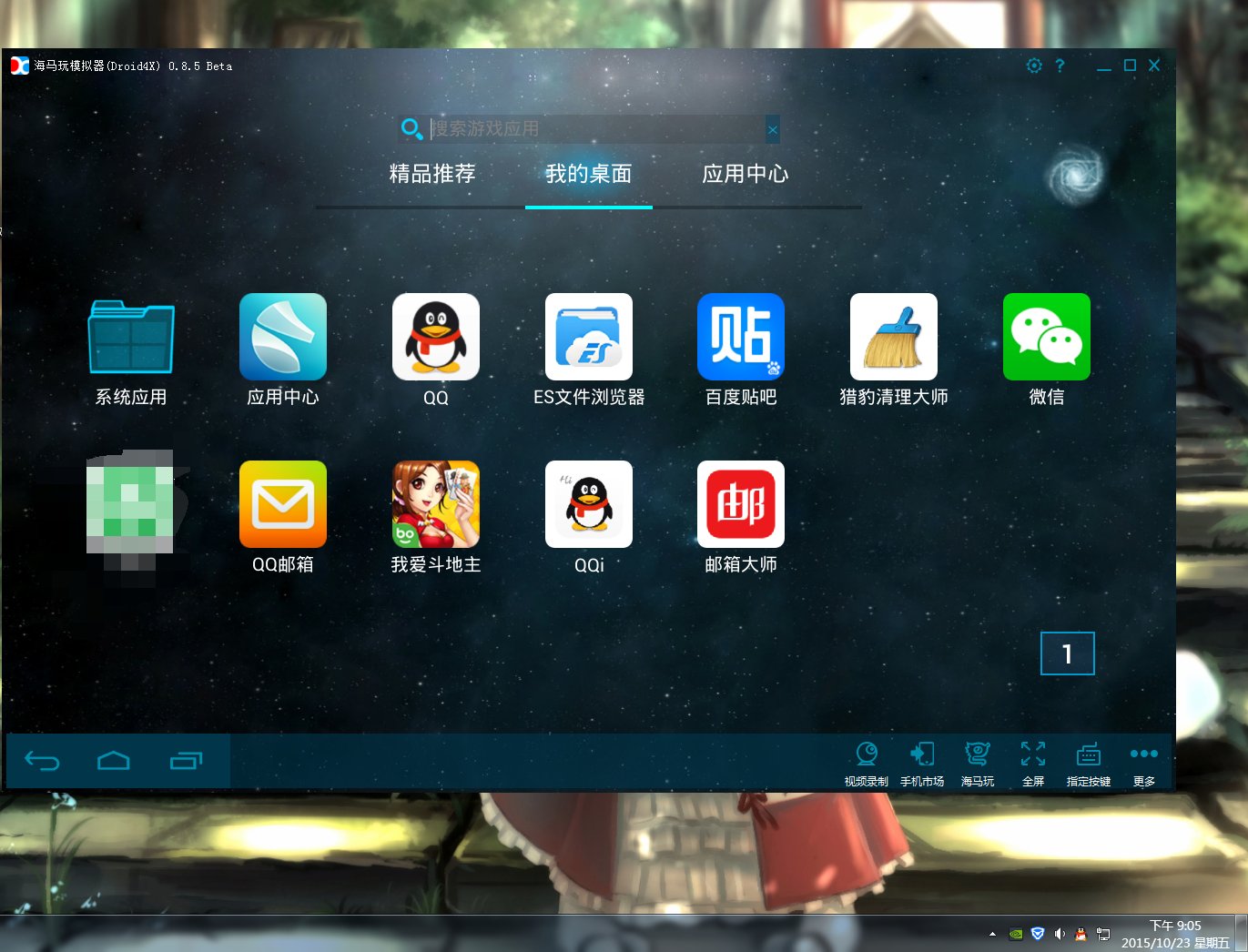Clear search box with x button
This screenshot has width=1248, height=952.
tap(773, 130)
